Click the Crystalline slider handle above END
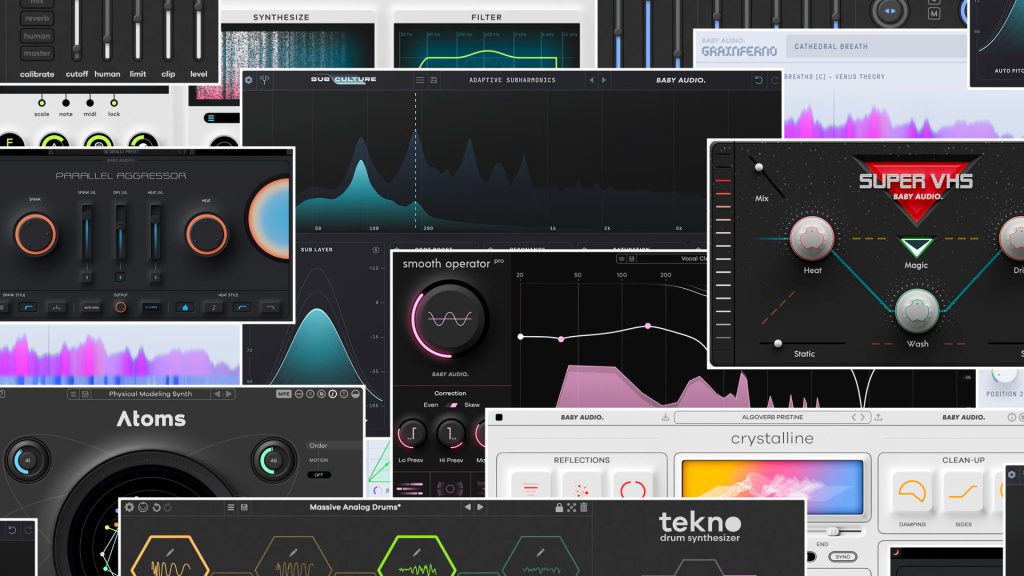This screenshot has width=1024, height=576. pyautogui.click(x=832, y=531)
